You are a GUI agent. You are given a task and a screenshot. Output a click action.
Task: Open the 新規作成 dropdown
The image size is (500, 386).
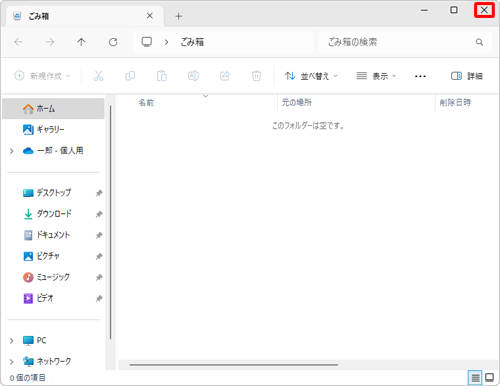[x=42, y=76]
